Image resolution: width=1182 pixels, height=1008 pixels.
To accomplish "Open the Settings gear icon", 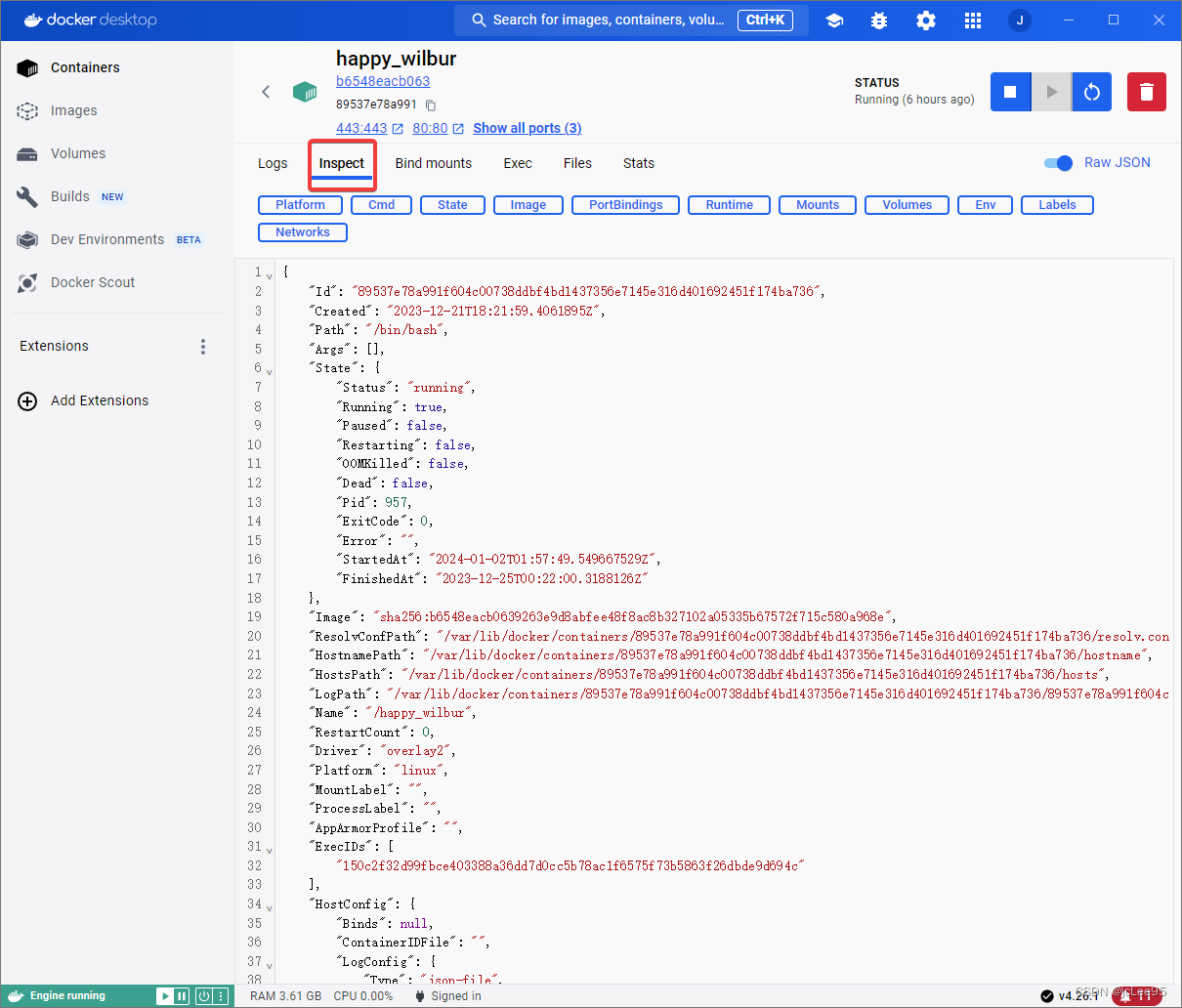I will tap(926, 21).
